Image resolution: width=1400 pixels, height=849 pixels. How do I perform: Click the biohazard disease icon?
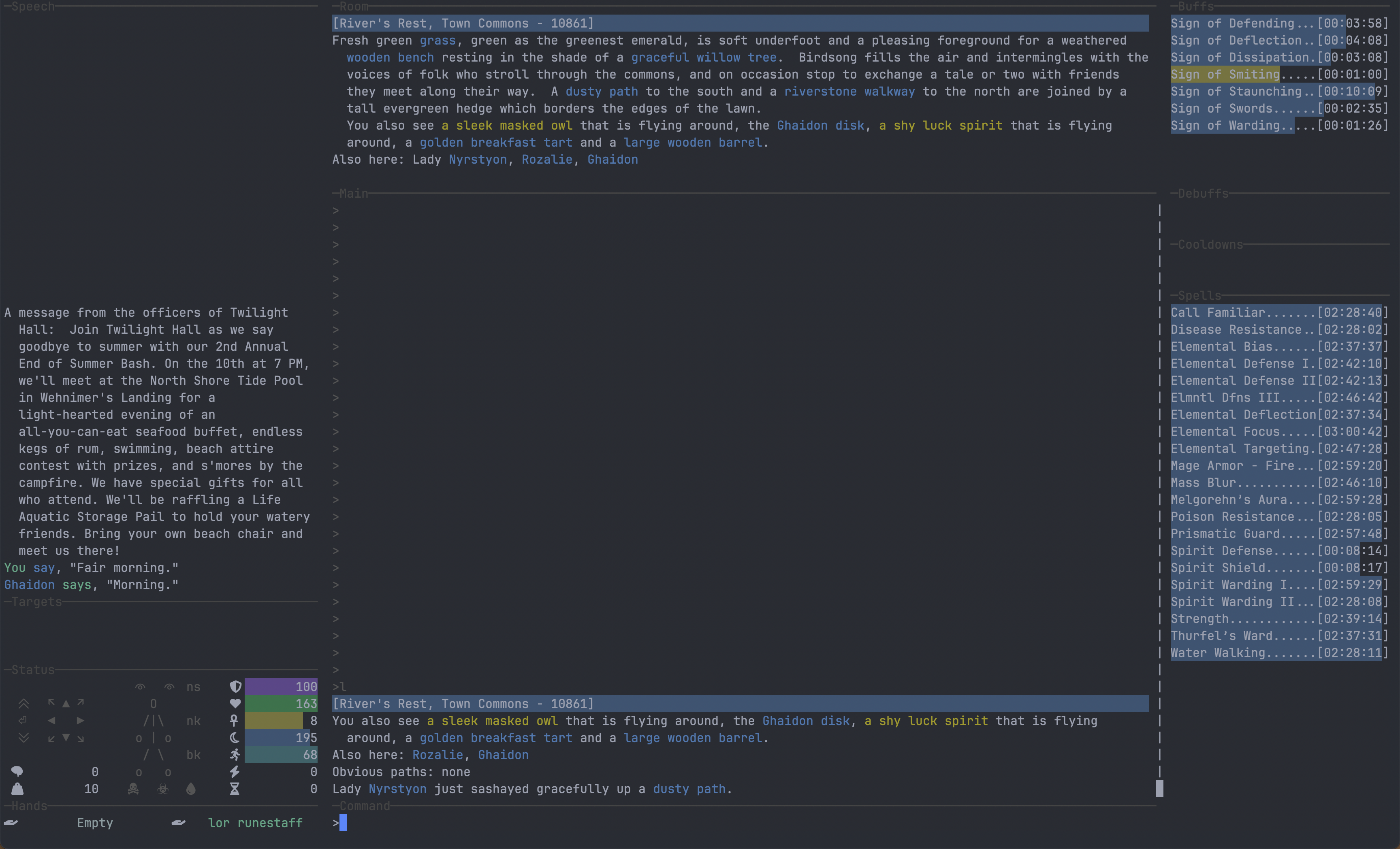click(x=163, y=789)
